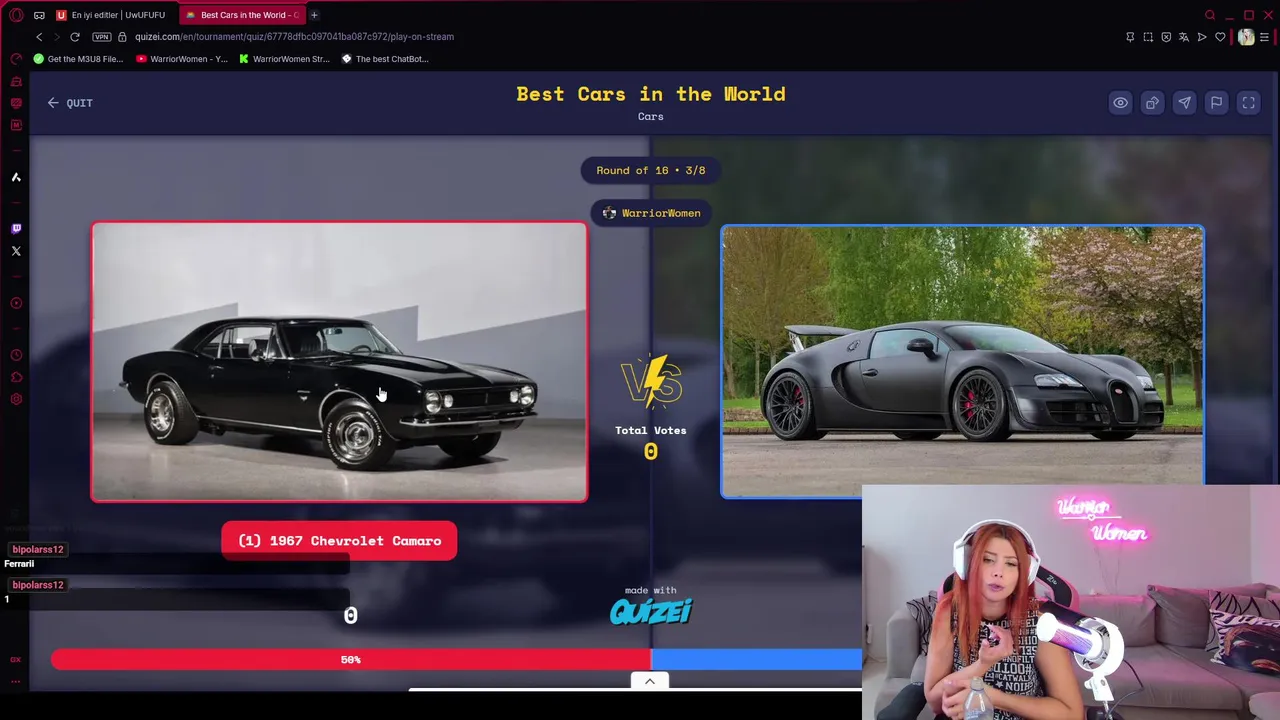The image size is (1280, 720).
Task: Toggle the ad blocker shield icon
Action: 1166,37
